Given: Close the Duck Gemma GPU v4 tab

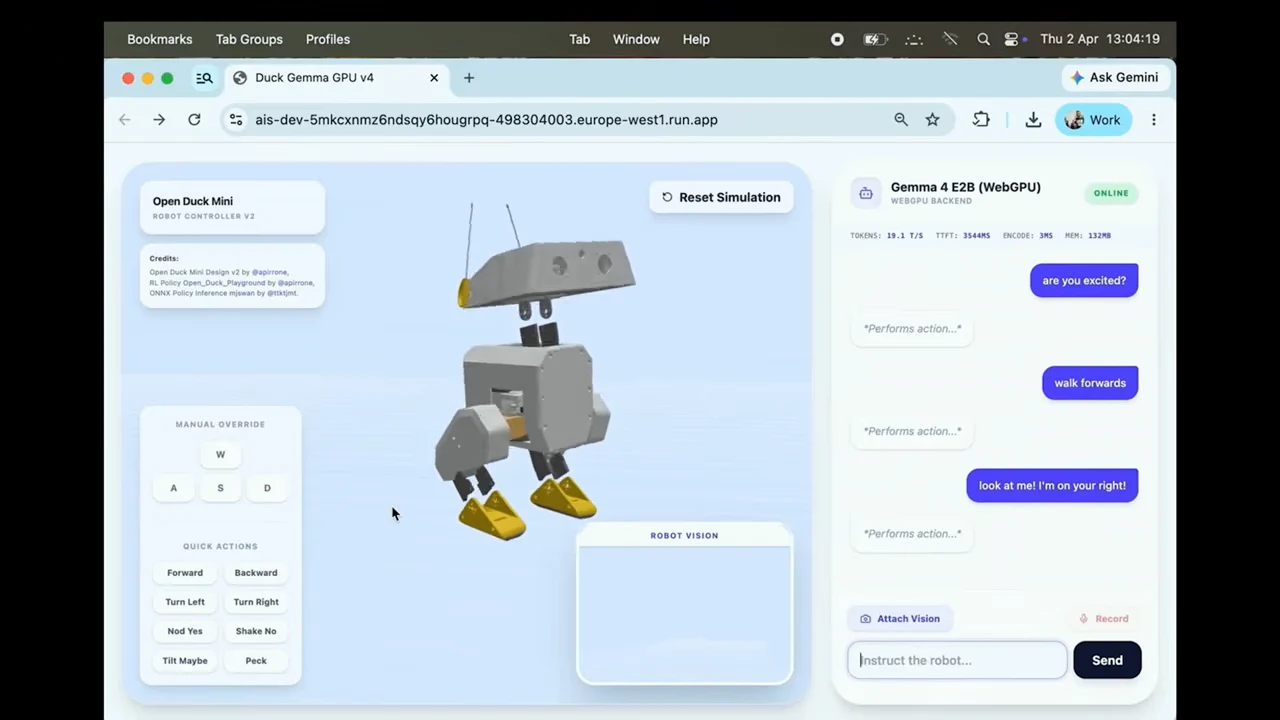Looking at the screenshot, I should (x=434, y=78).
